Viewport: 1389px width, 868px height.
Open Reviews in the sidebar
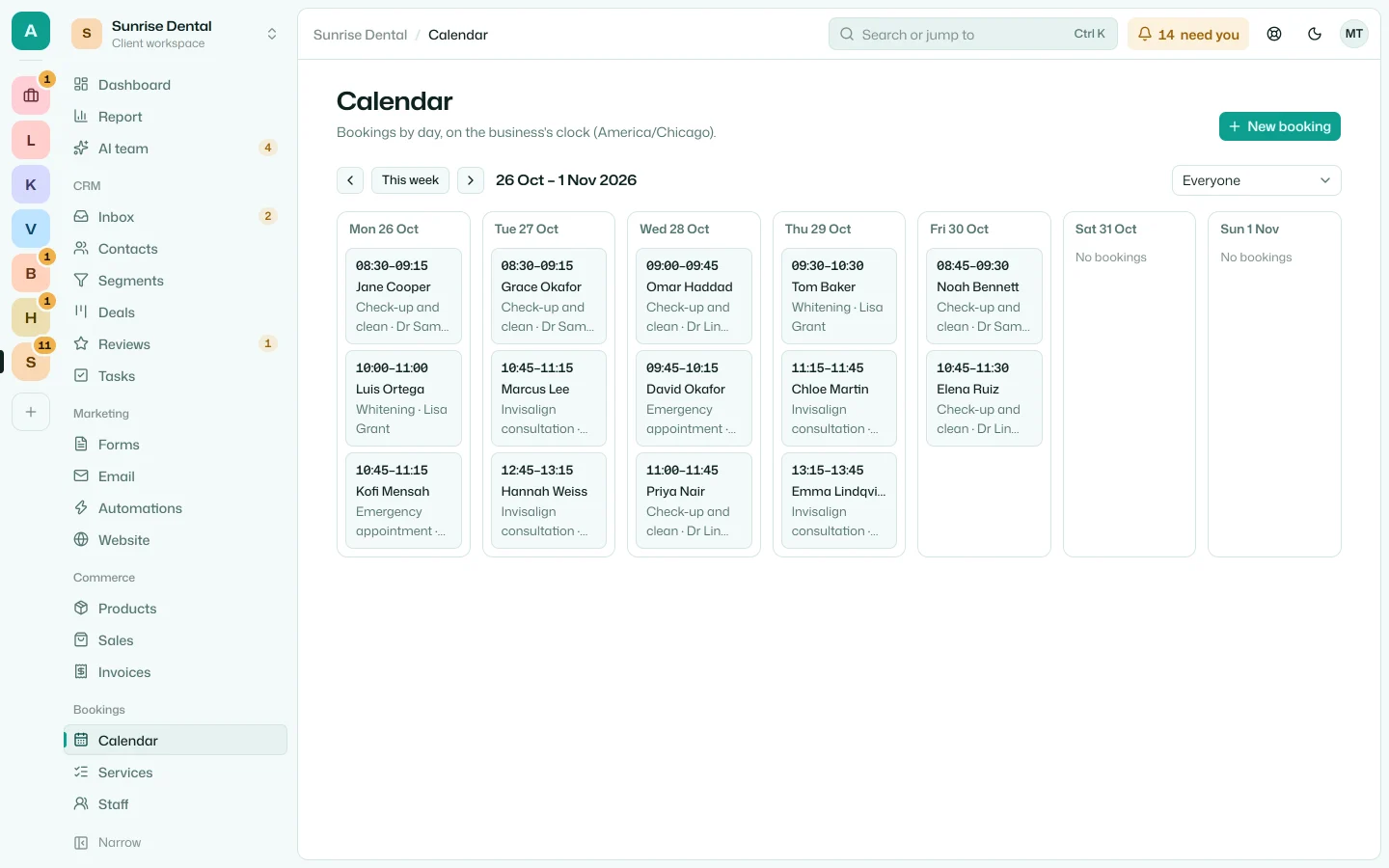coord(176,344)
